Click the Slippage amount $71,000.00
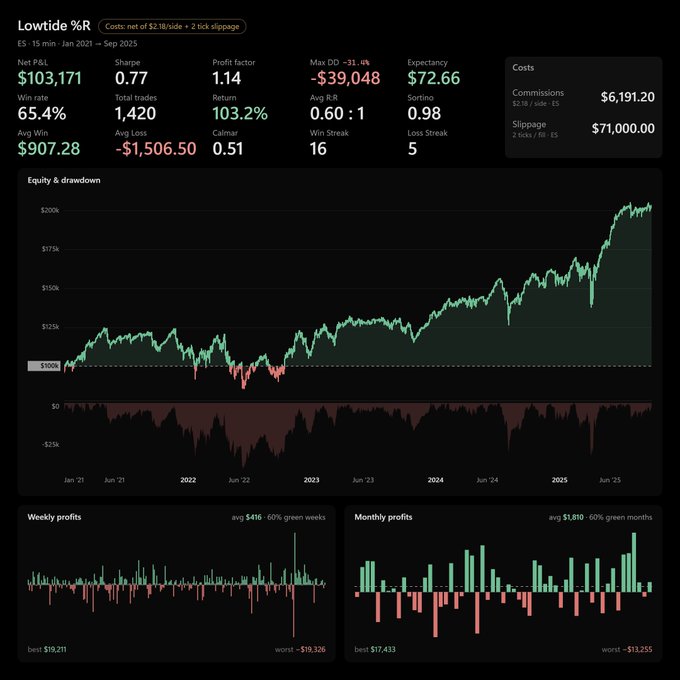 [623, 128]
